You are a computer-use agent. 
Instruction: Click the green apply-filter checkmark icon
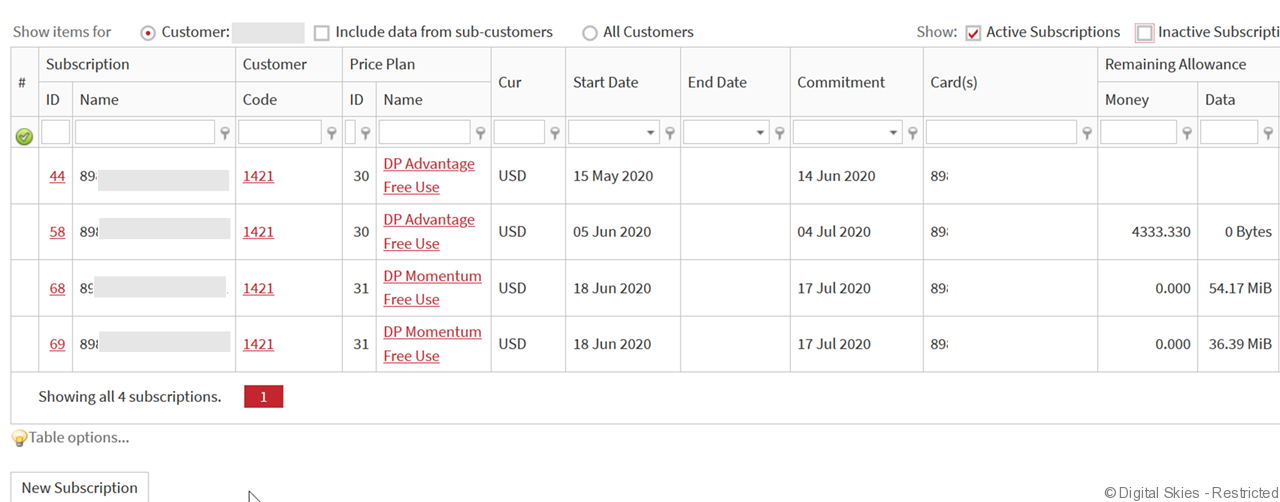tap(24, 136)
